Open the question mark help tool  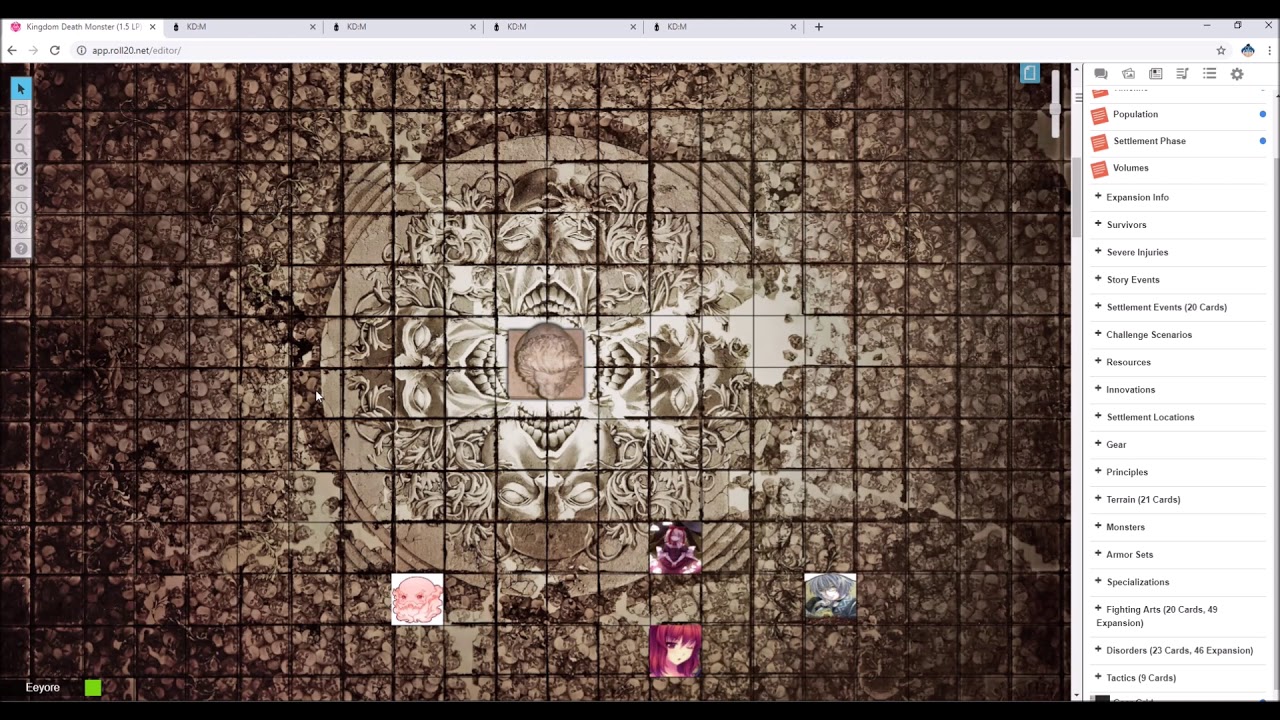(21, 248)
